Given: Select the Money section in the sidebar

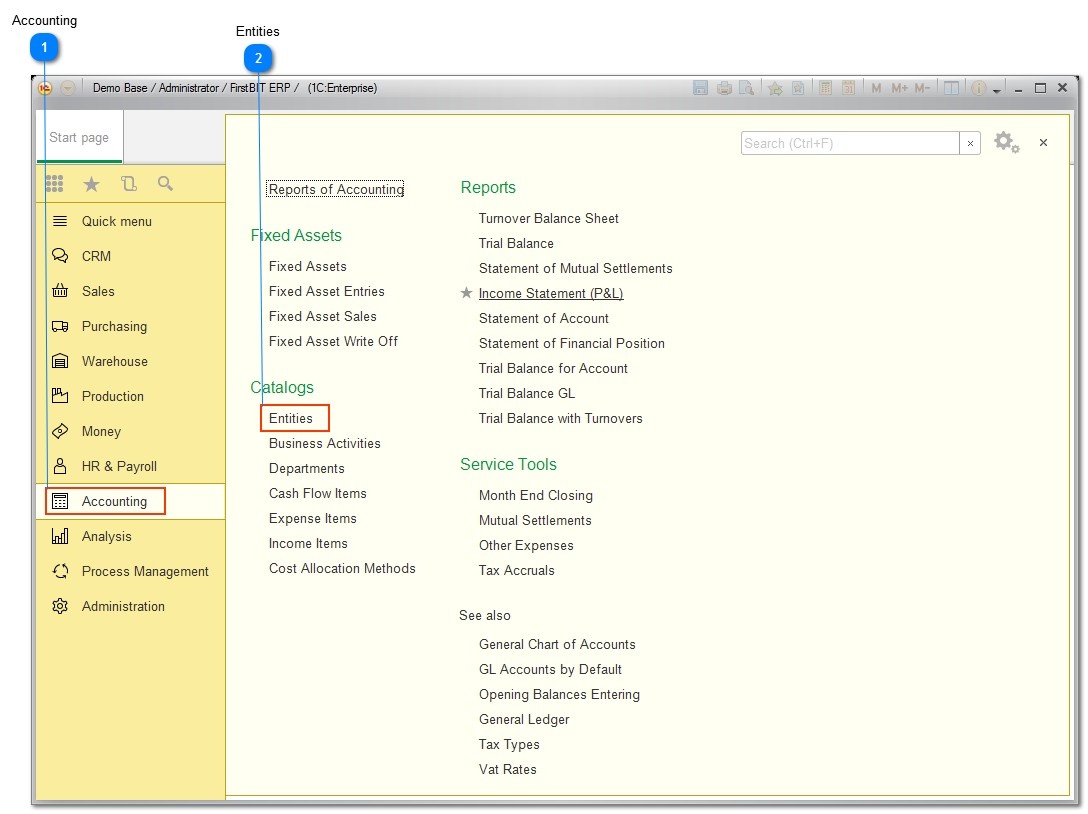Looking at the screenshot, I should pyautogui.click(x=99, y=431).
